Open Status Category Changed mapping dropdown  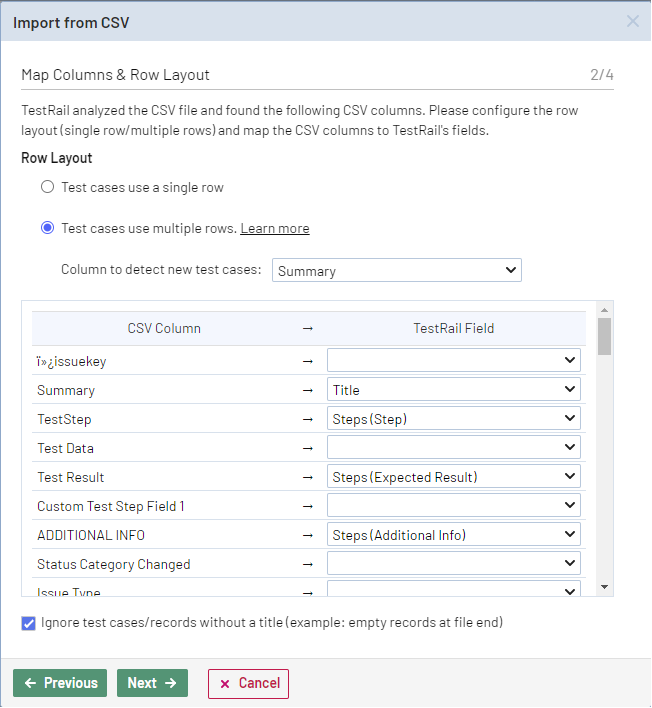click(x=454, y=564)
